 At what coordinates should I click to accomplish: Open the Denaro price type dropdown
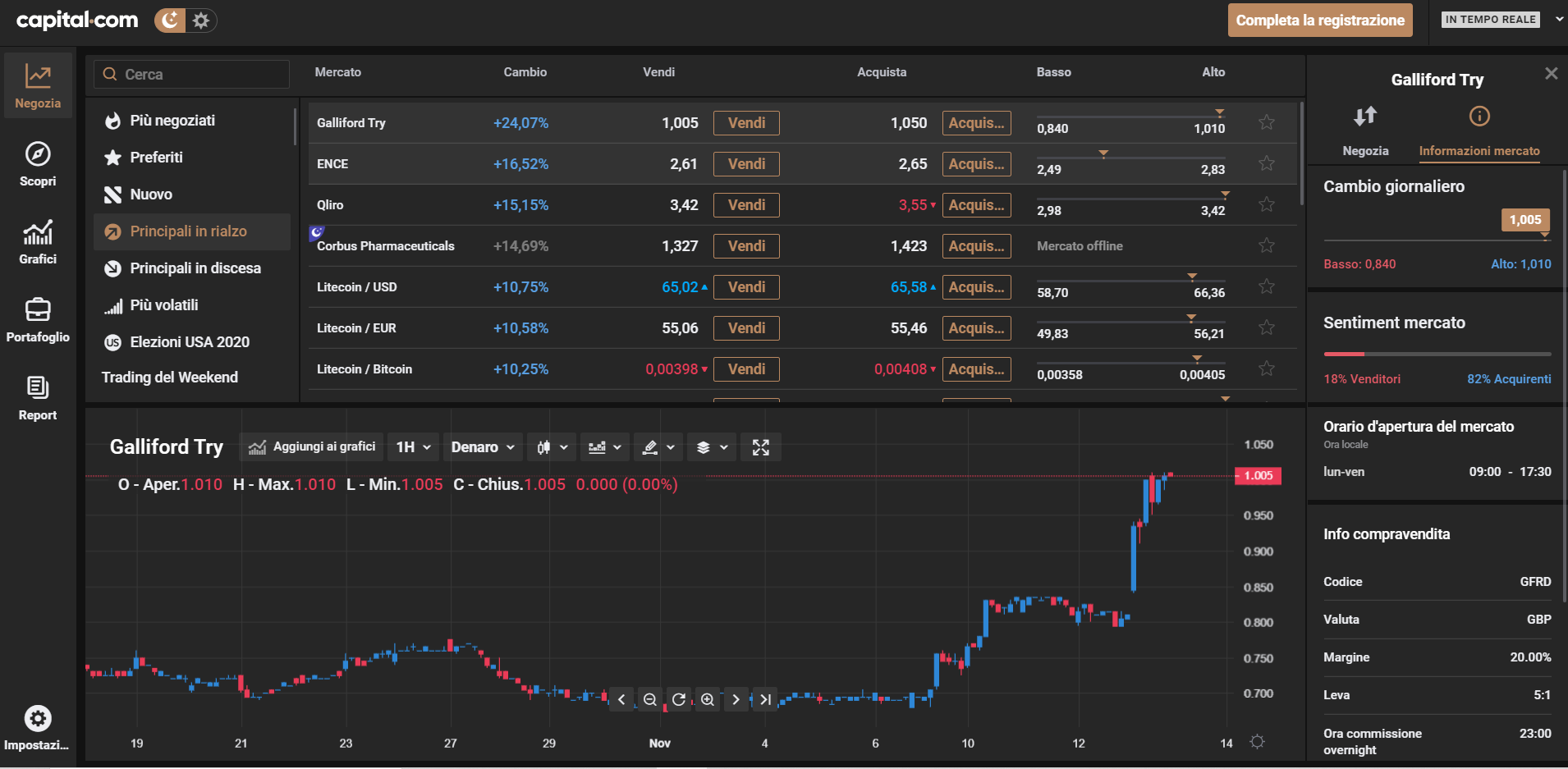pyautogui.click(x=483, y=447)
